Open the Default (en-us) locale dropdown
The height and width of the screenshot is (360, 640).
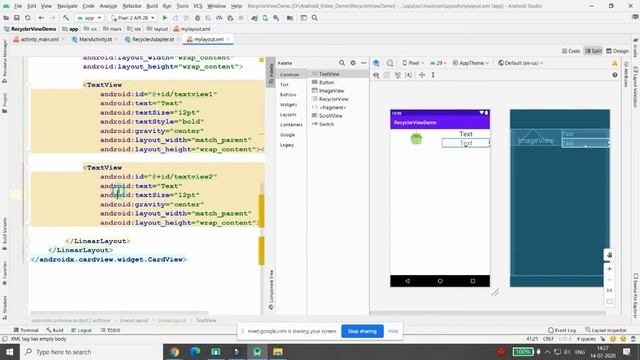click(520, 63)
